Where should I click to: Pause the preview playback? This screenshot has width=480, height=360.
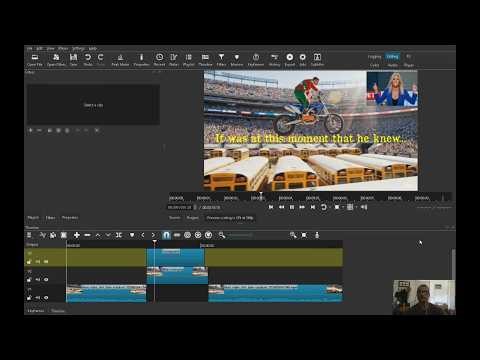coord(292,207)
